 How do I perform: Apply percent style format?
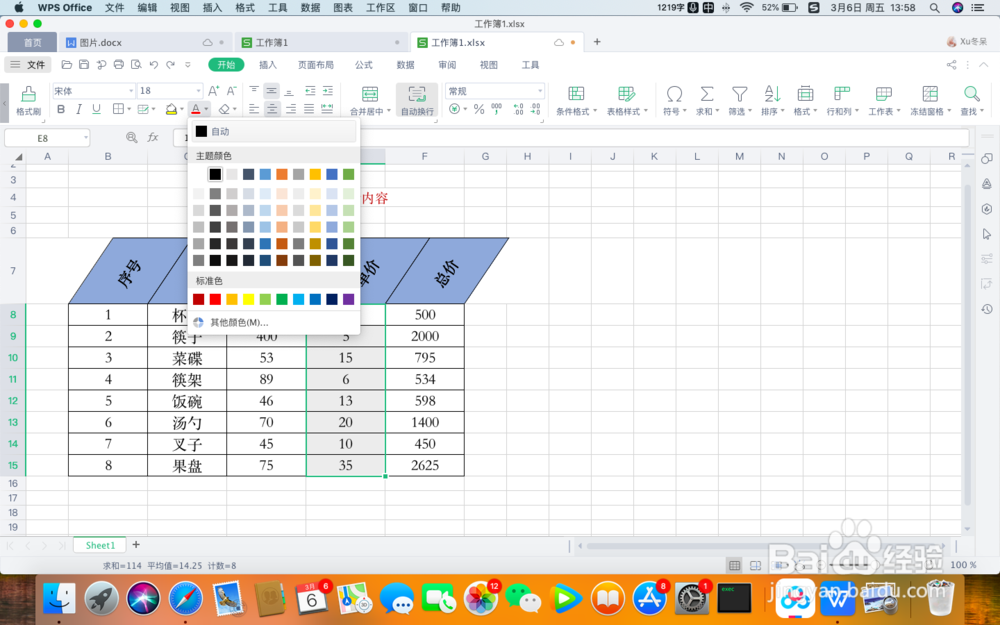point(479,109)
